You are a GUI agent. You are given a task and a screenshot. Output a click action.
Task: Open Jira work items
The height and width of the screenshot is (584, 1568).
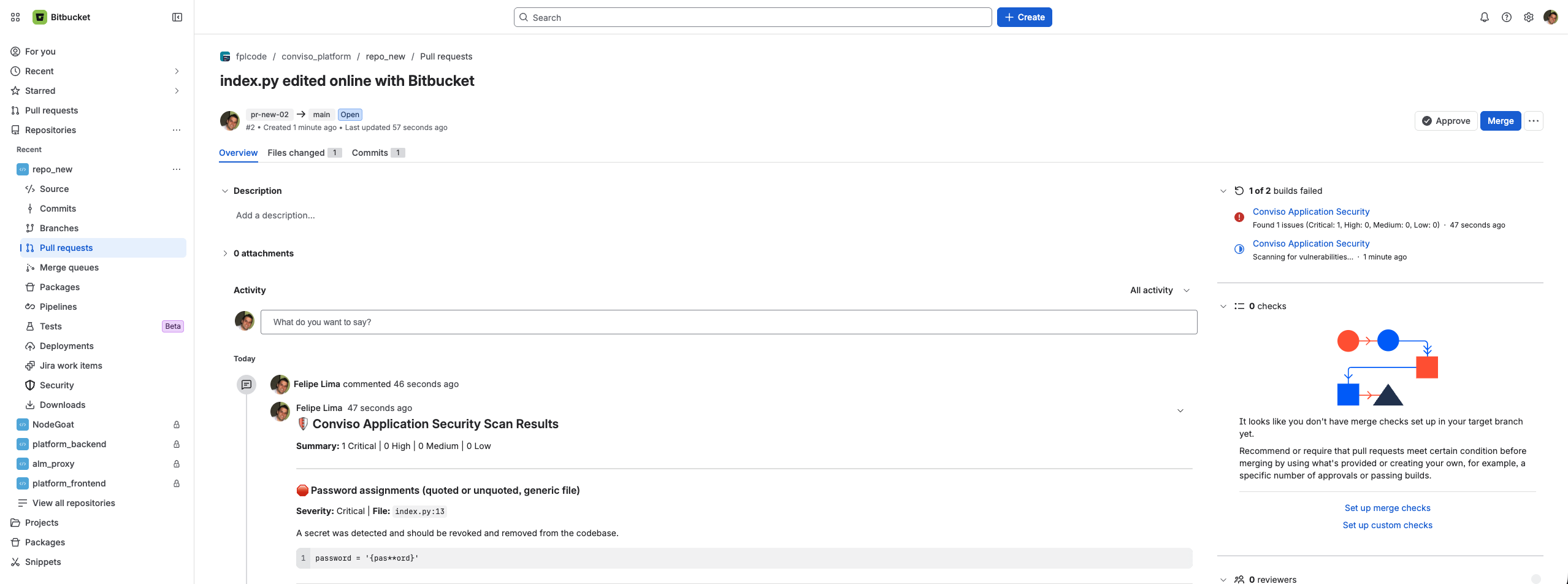pyautogui.click(x=103, y=366)
